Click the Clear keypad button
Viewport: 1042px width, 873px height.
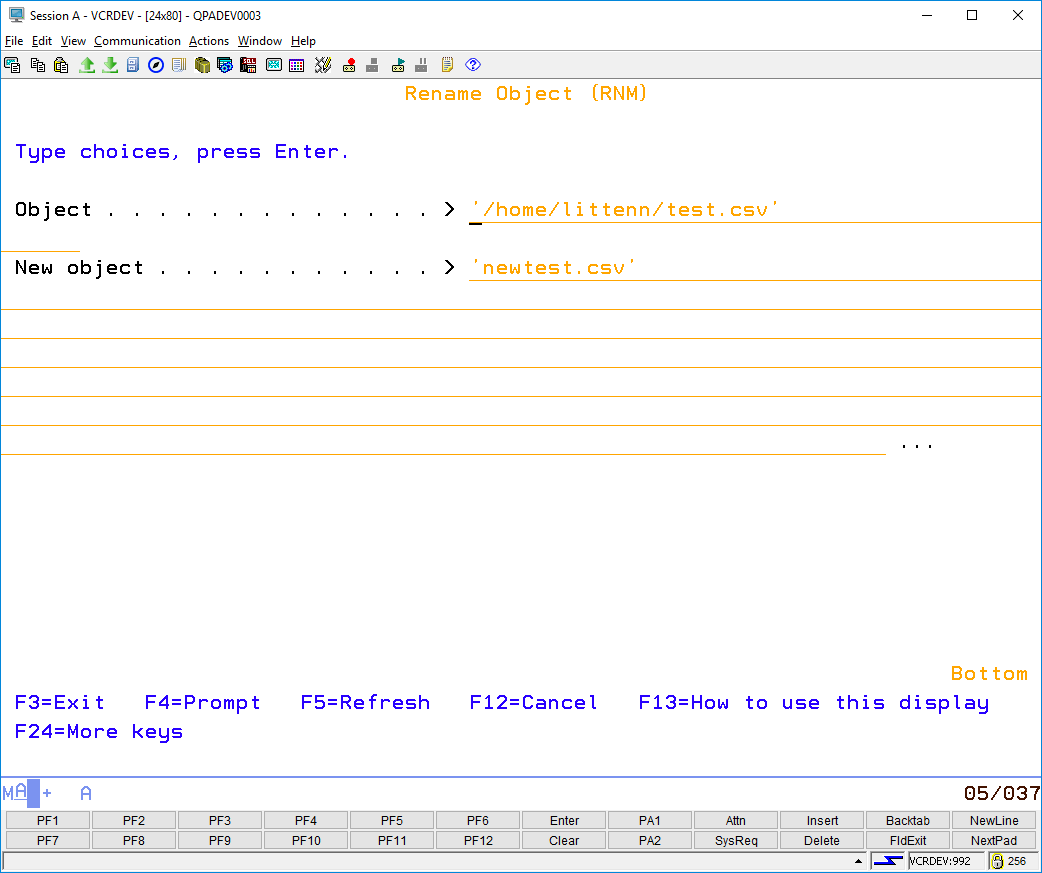[x=564, y=840]
